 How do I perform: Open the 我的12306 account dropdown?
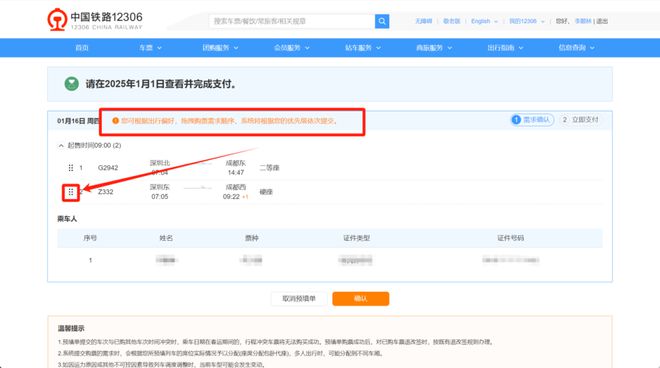(527, 21)
